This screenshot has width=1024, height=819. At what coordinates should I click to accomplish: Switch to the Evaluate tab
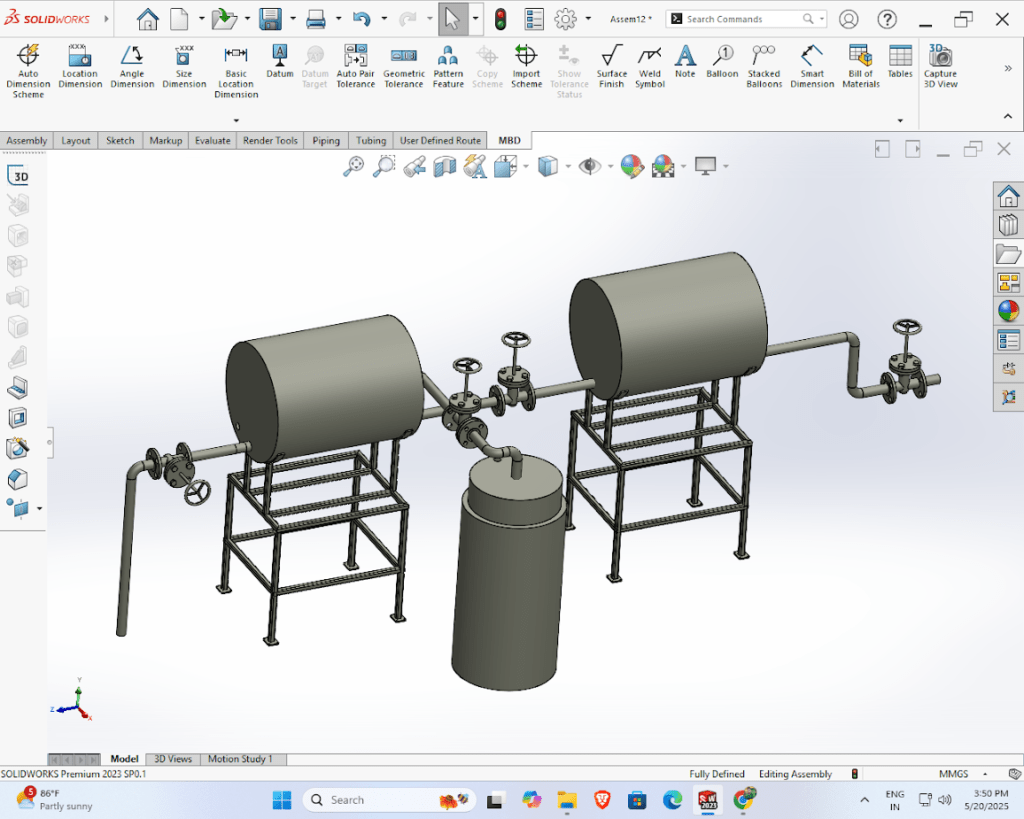212,141
